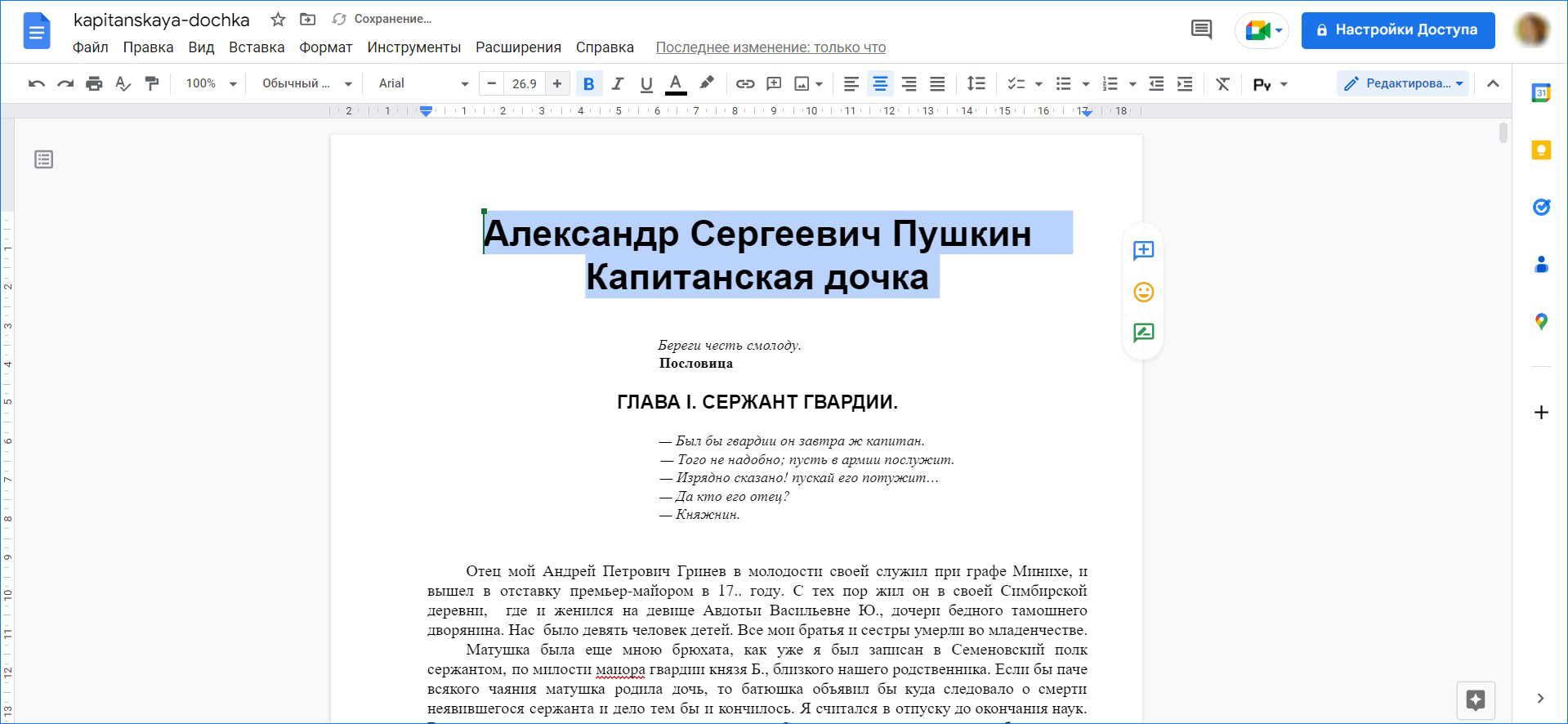
Task: Select the paint format roller icon
Action: (152, 83)
